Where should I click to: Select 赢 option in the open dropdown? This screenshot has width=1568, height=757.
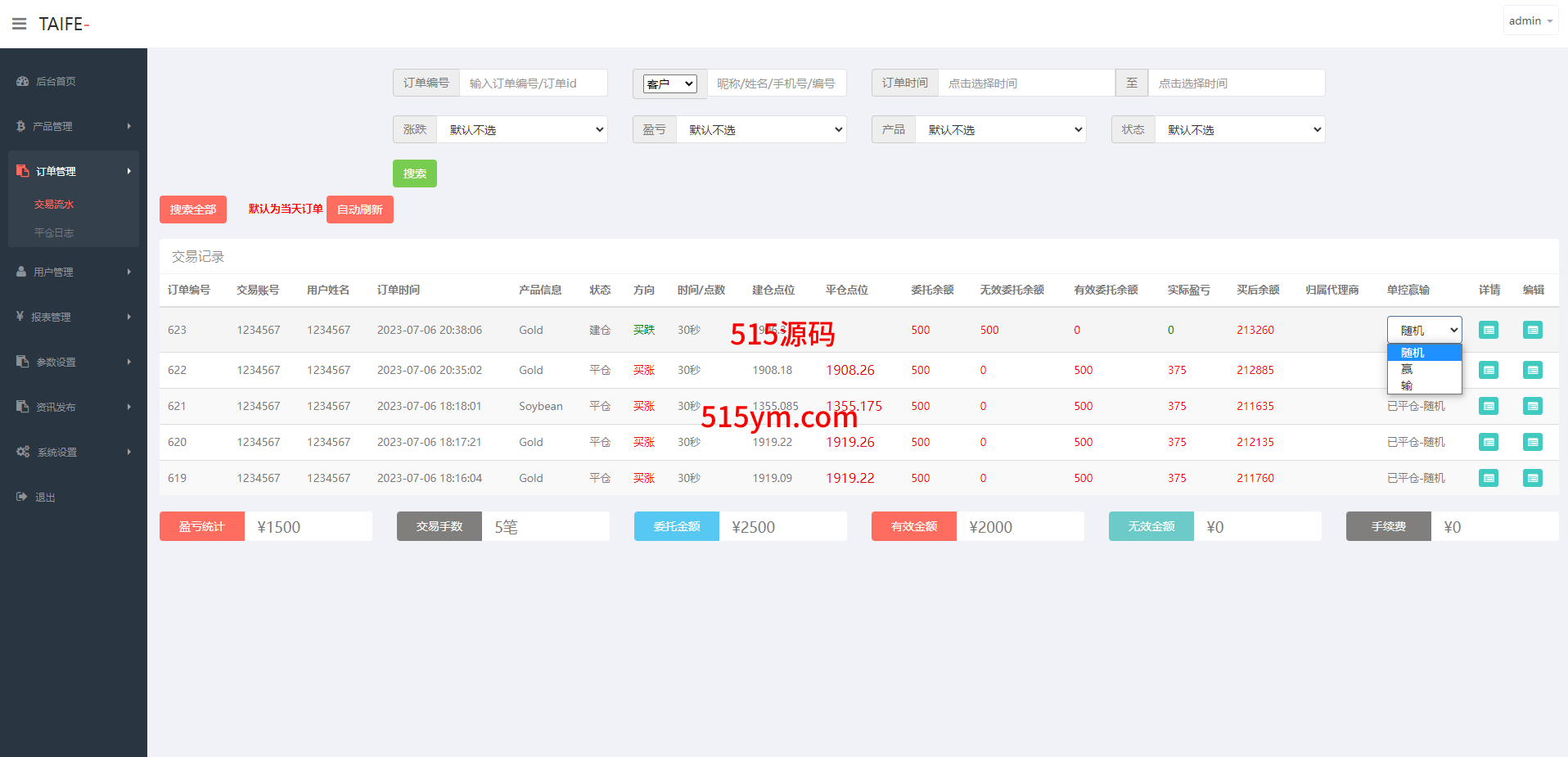coord(1408,369)
